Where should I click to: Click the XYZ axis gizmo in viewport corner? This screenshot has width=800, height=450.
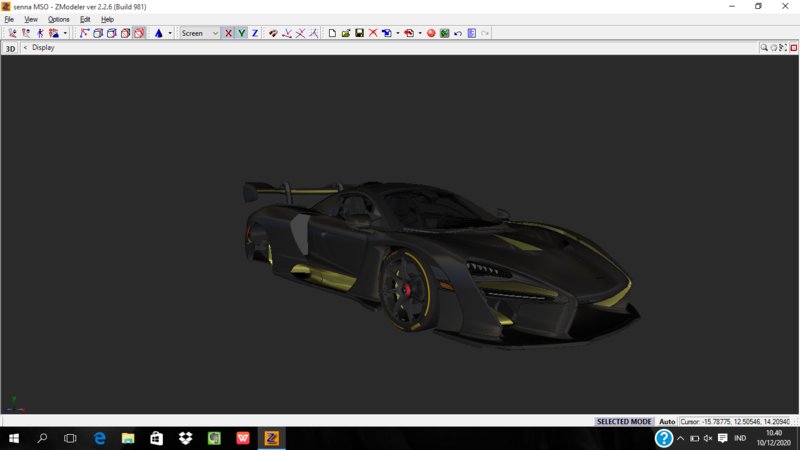pyautogui.click(x=14, y=405)
